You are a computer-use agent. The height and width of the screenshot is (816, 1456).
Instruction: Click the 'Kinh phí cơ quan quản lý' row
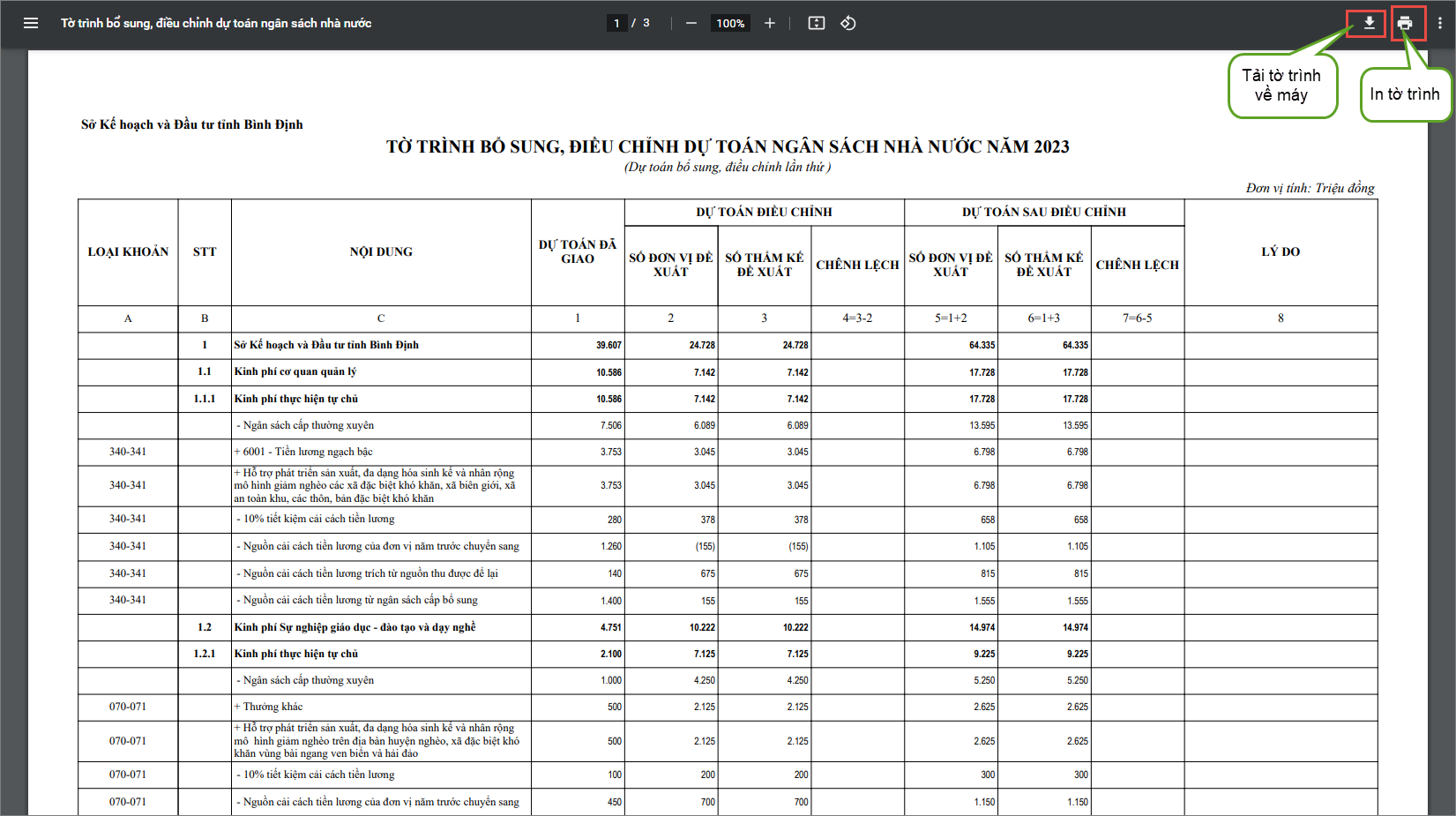pos(295,372)
